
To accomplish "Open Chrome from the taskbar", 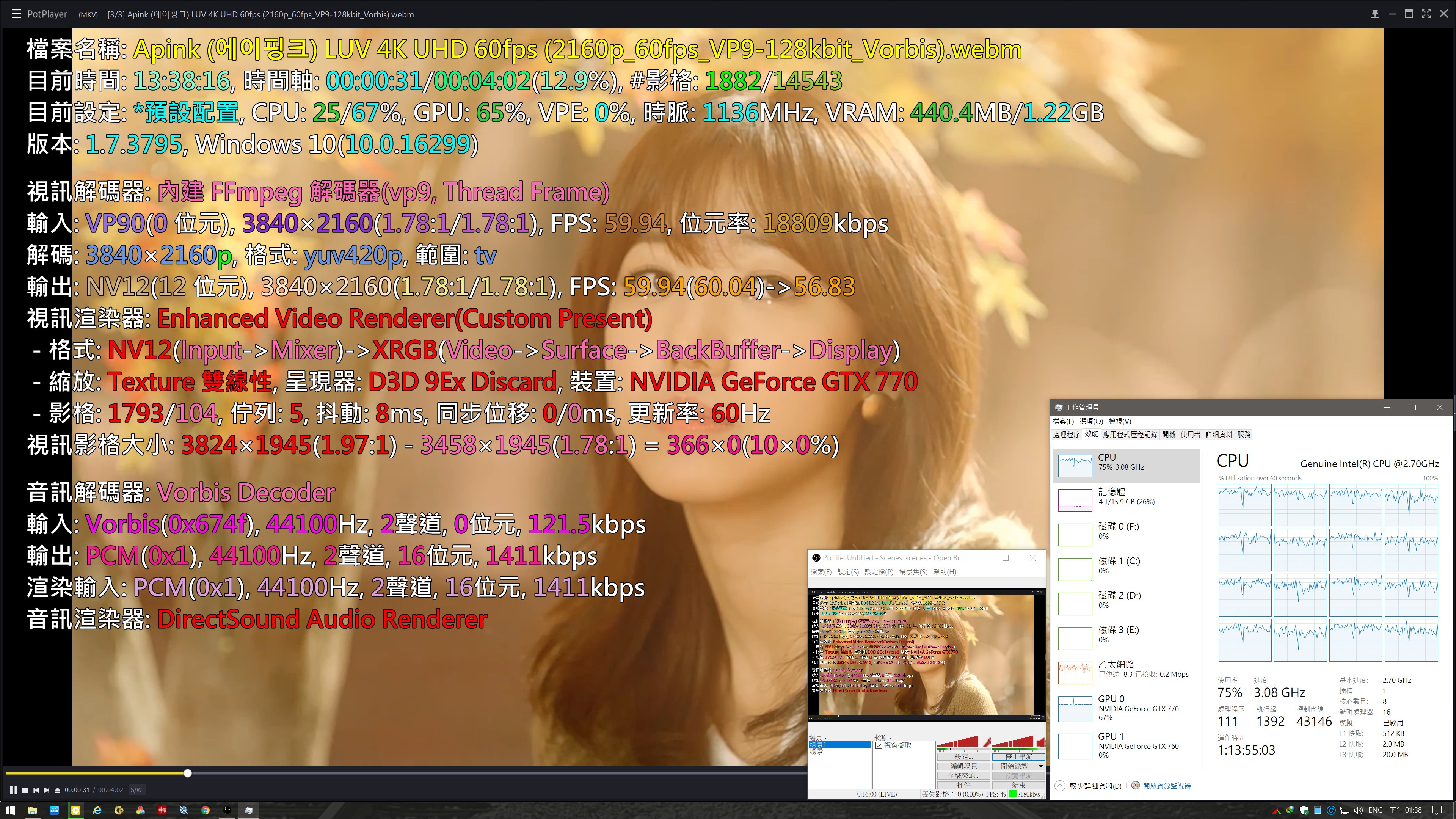I will tap(205, 810).
